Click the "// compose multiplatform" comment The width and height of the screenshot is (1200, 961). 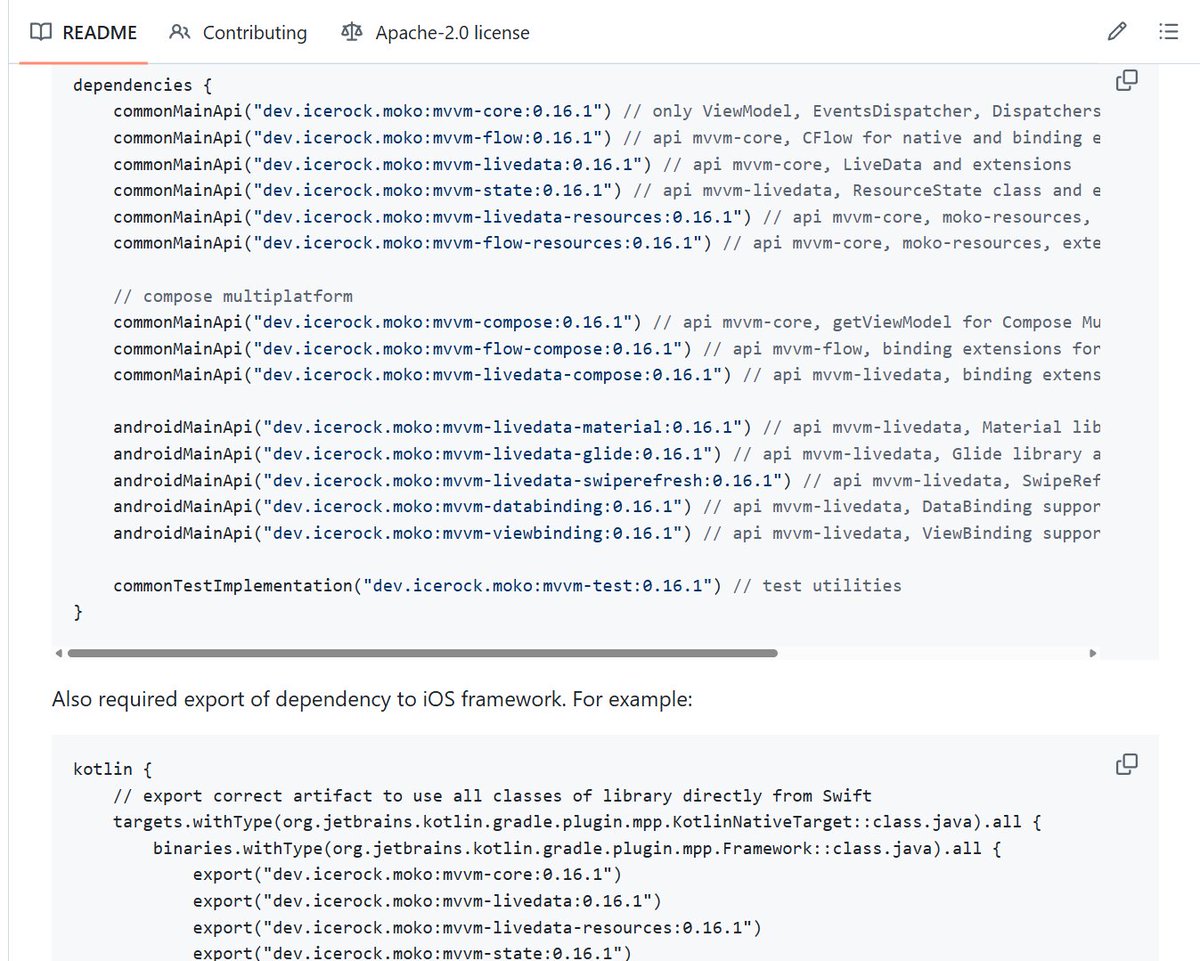pos(233,296)
